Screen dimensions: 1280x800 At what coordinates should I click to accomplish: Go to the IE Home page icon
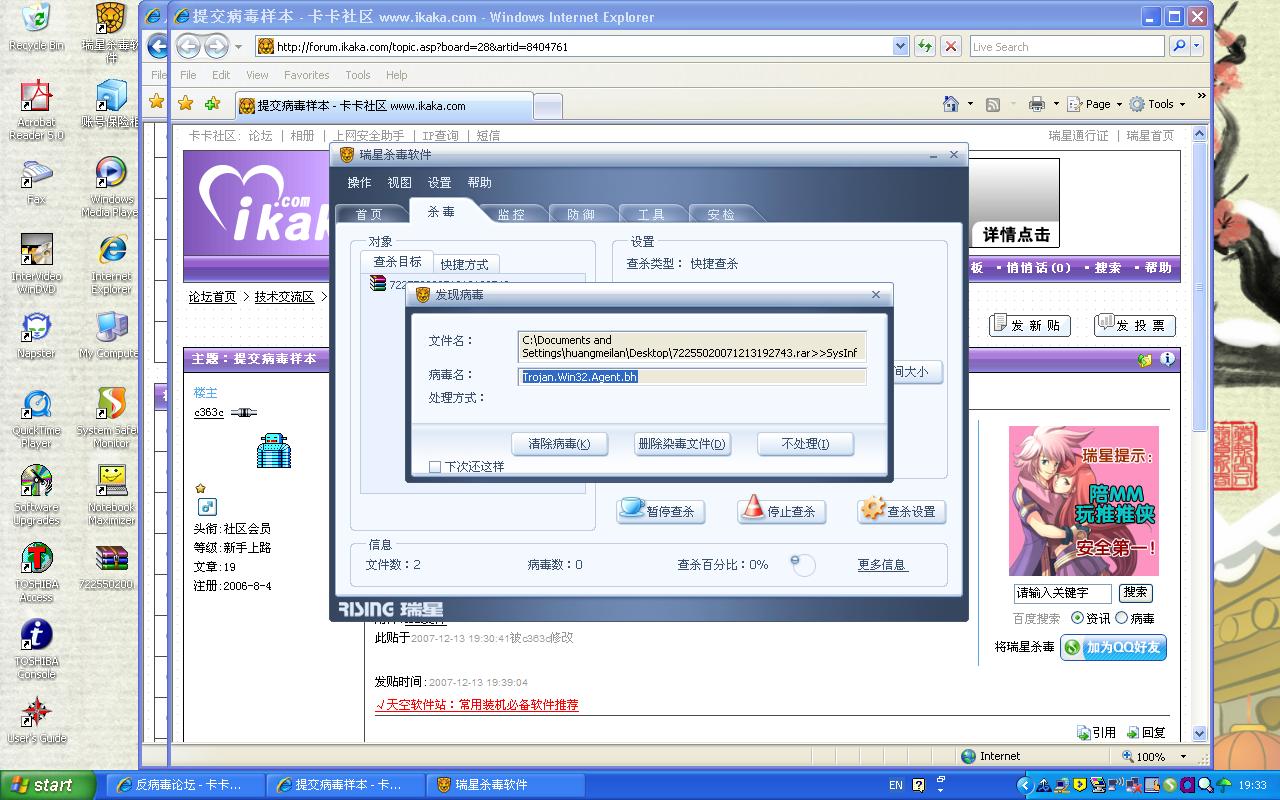[951, 104]
